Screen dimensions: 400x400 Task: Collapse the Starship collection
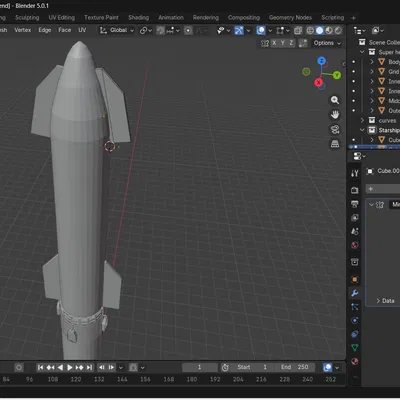coord(362,130)
